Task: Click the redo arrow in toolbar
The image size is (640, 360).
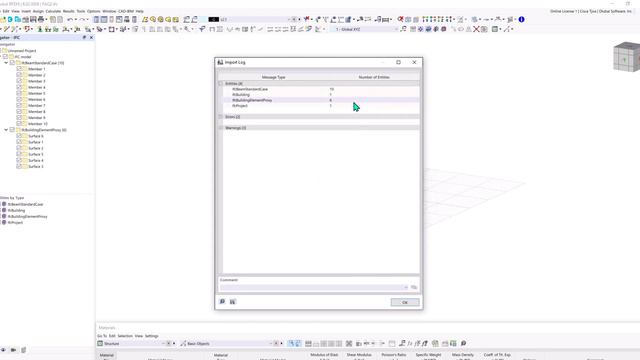Action: pyautogui.click(x=82, y=19)
